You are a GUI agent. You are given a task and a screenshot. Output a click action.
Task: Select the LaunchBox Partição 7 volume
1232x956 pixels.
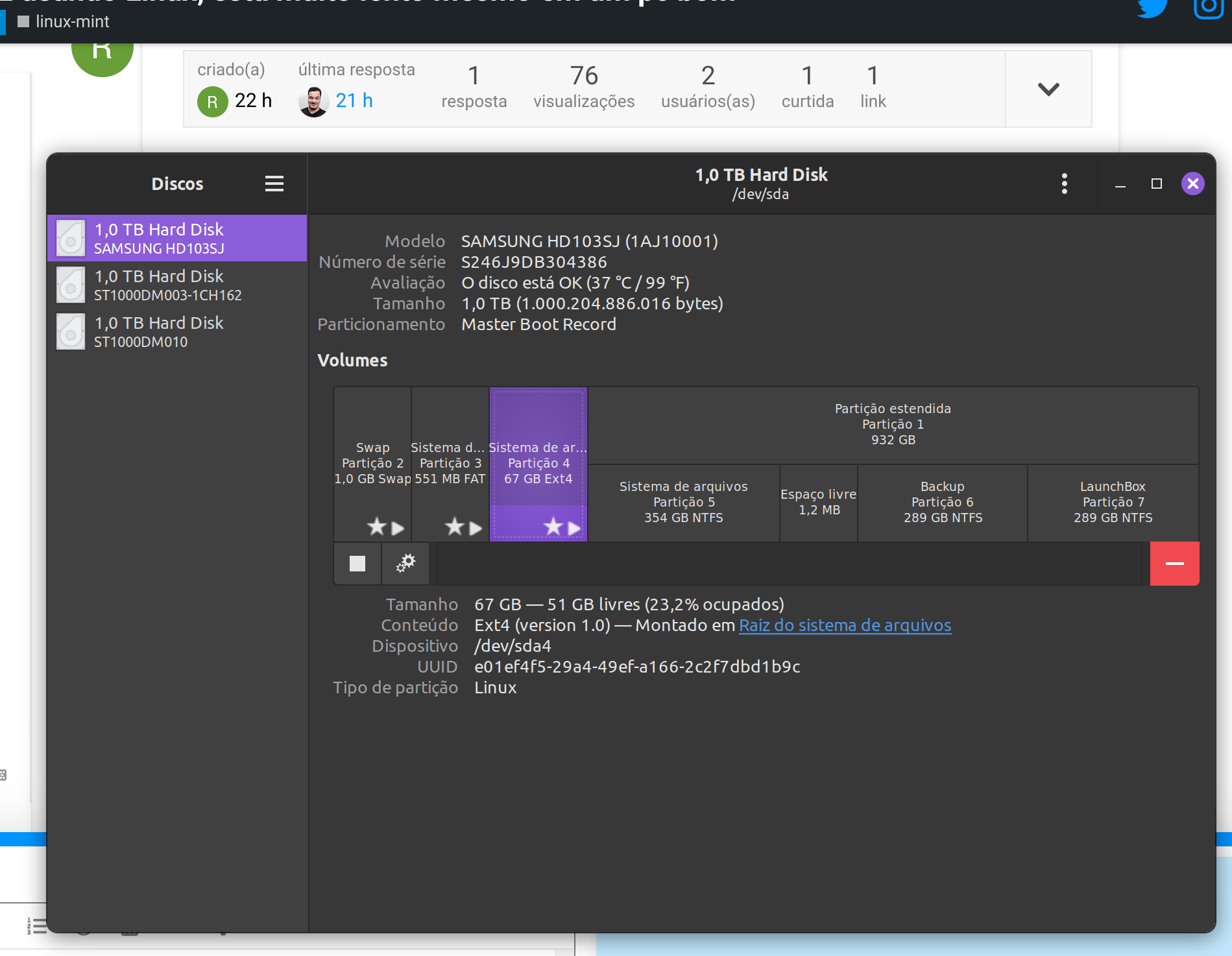[x=1113, y=503]
